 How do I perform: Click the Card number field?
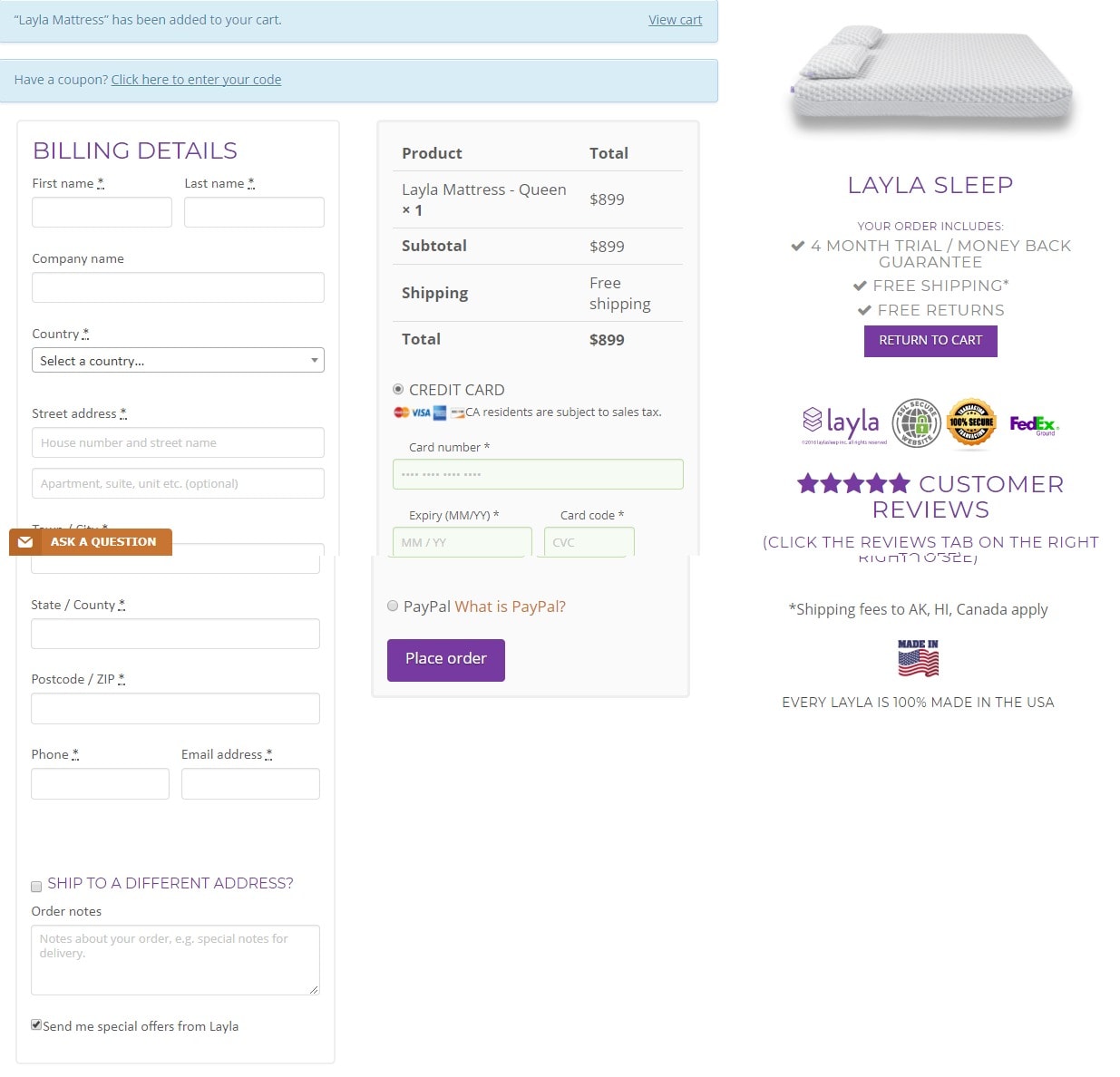coord(538,474)
